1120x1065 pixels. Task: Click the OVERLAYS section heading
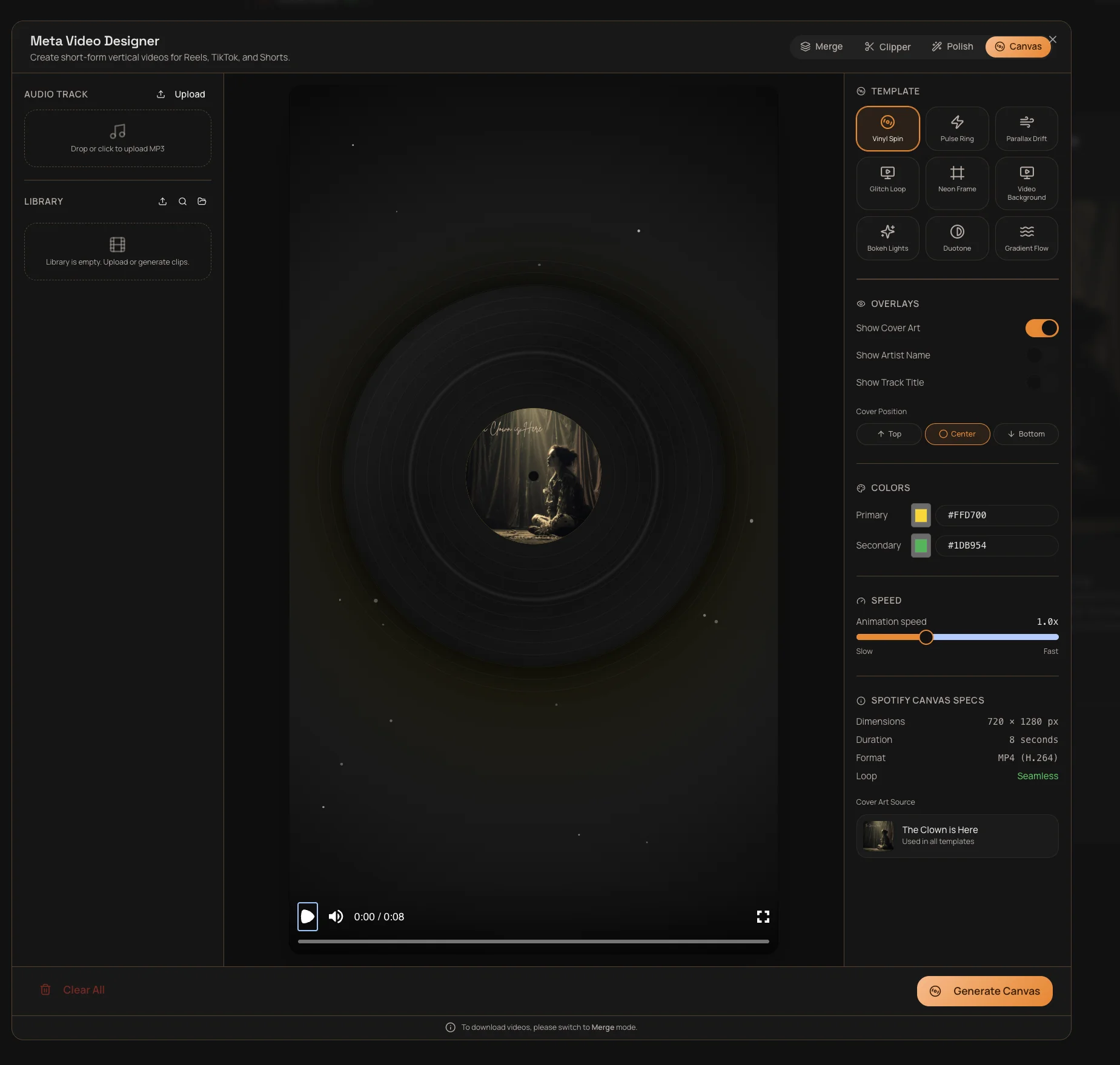pos(895,304)
